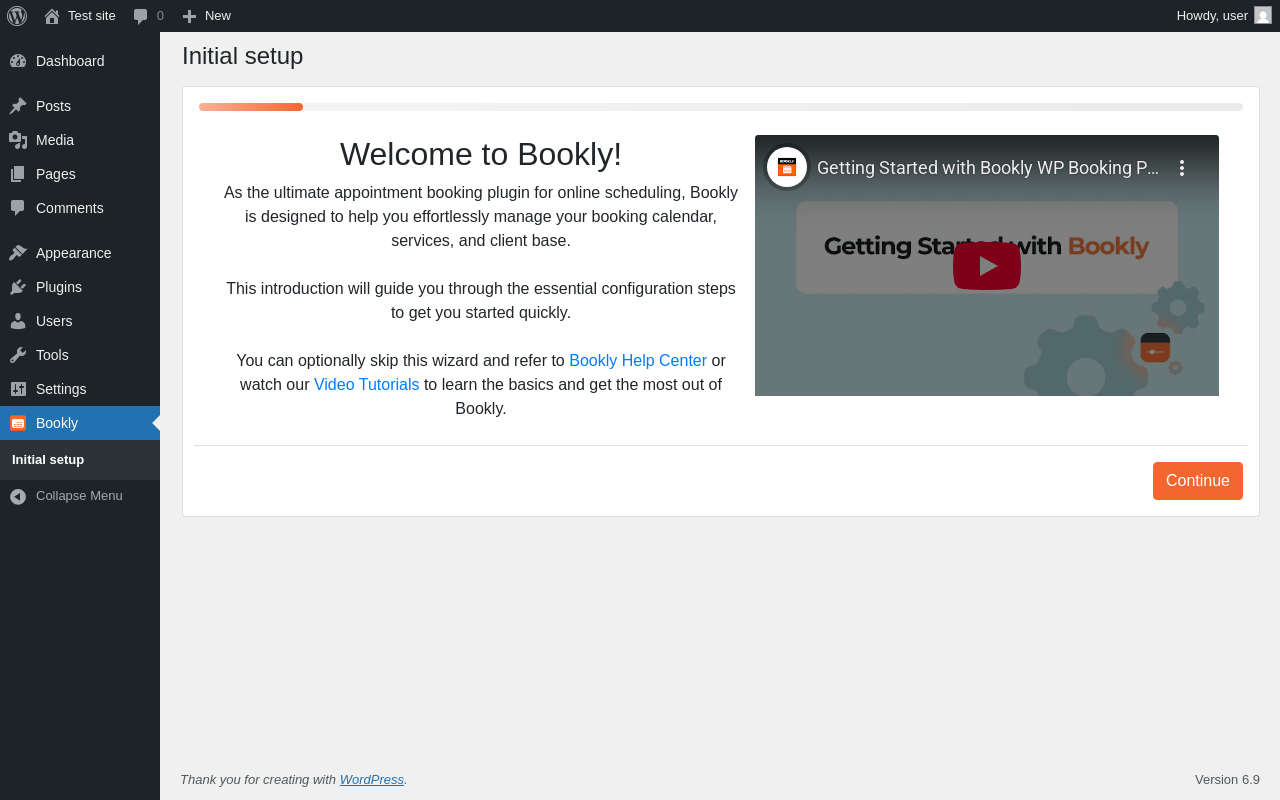1280x800 pixels.
Task: Open the Dashboard menu item
Action: [x=80, y=61]
